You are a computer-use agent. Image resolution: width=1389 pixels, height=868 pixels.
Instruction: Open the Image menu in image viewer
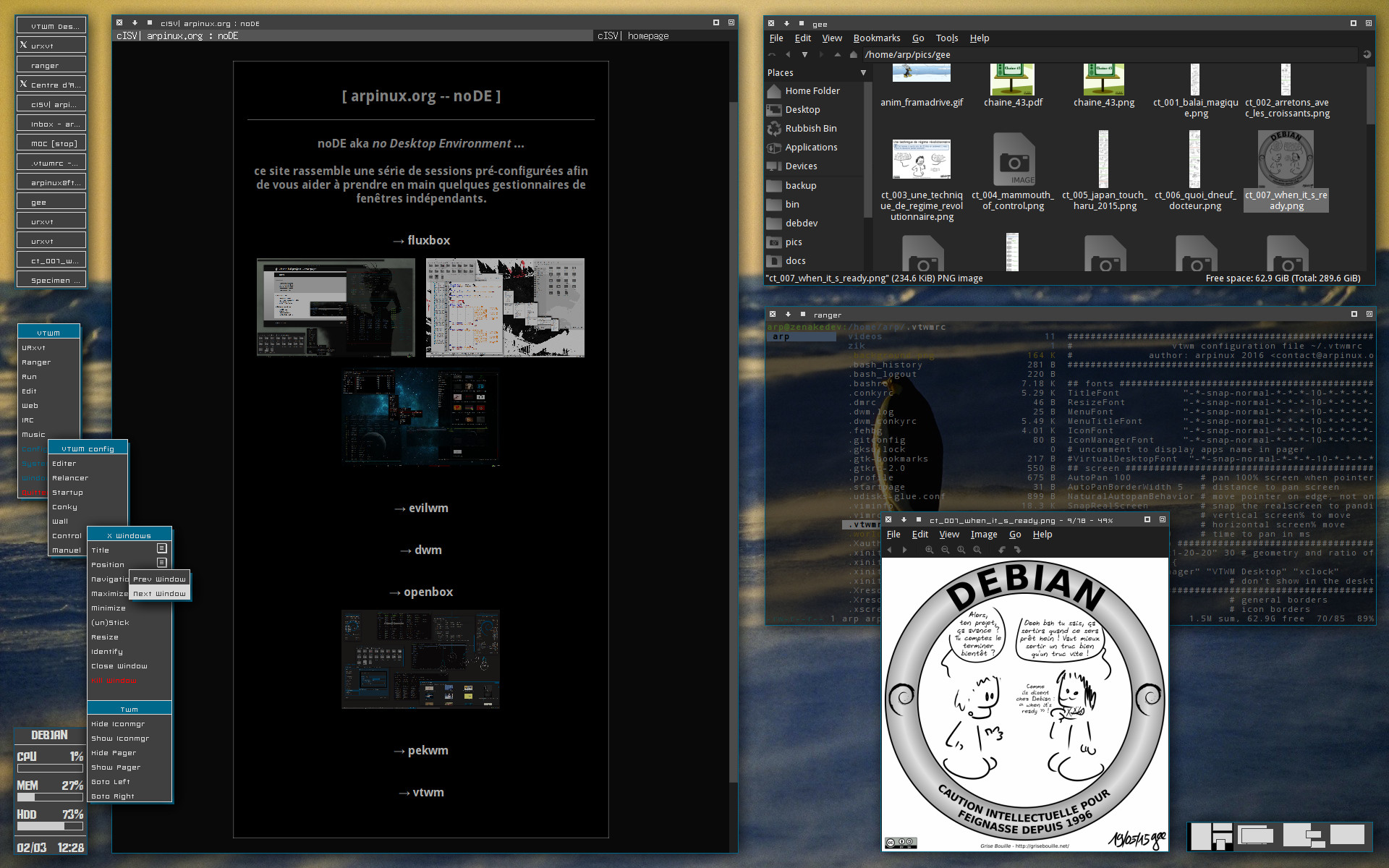(x=983, y=535)
